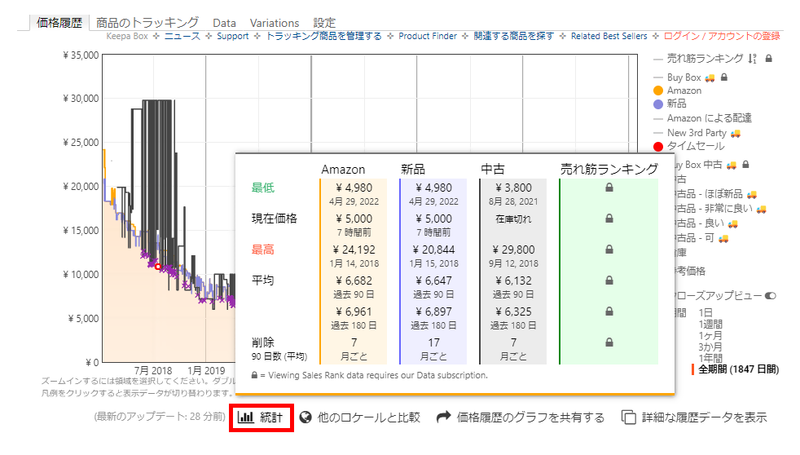
Task: Click 中古 highest price ¥ 29,800
Action: pos(513,249)
